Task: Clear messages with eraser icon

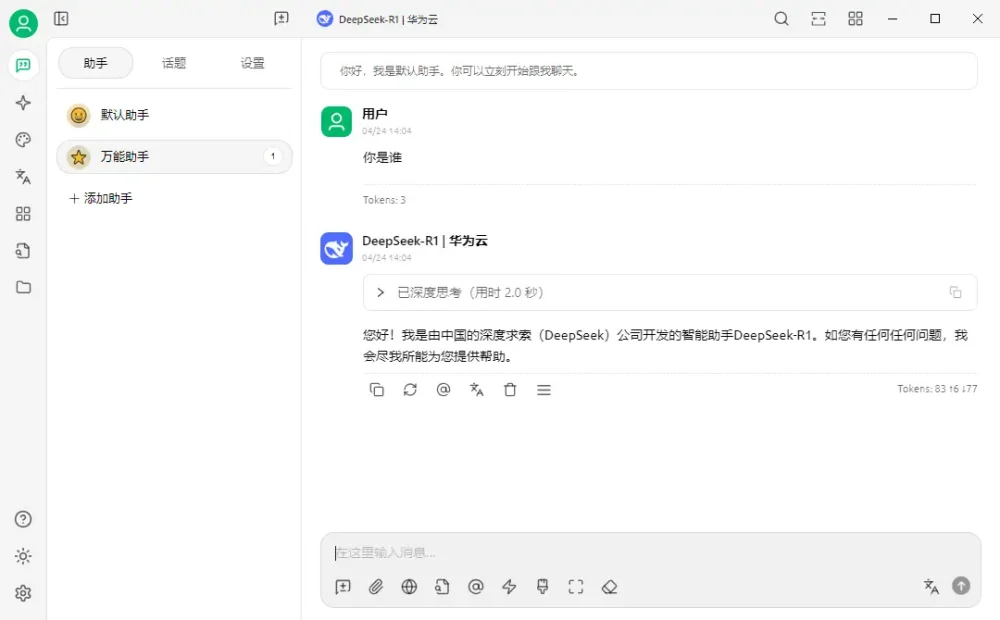Action: (x=610, y=587)
